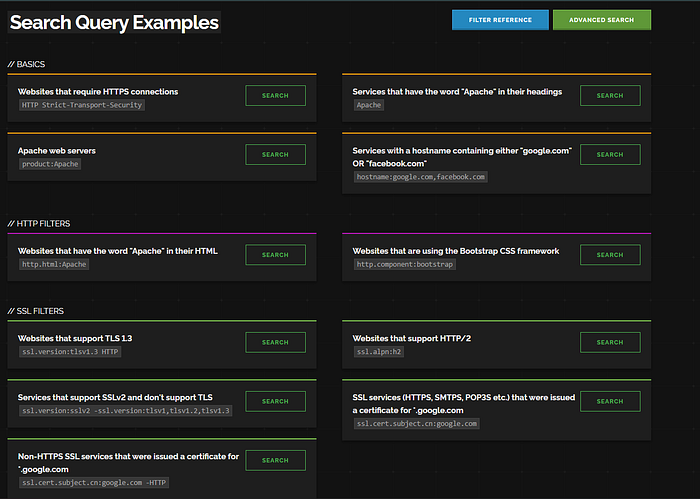Image resolution: width=700 pixels, height=499 pixels.
Task: Click the http.component:bootstrap query code
Action: [x=406, y=264]
